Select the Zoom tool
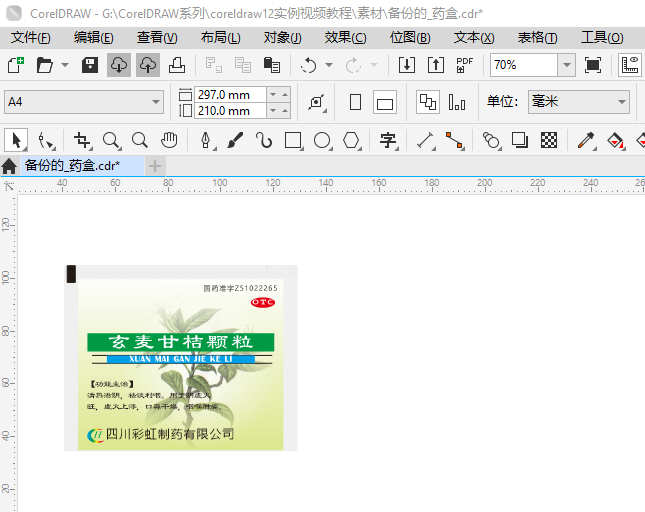This screenshot has height=512, width=645. pyautogui.click(x=111, y=141)
